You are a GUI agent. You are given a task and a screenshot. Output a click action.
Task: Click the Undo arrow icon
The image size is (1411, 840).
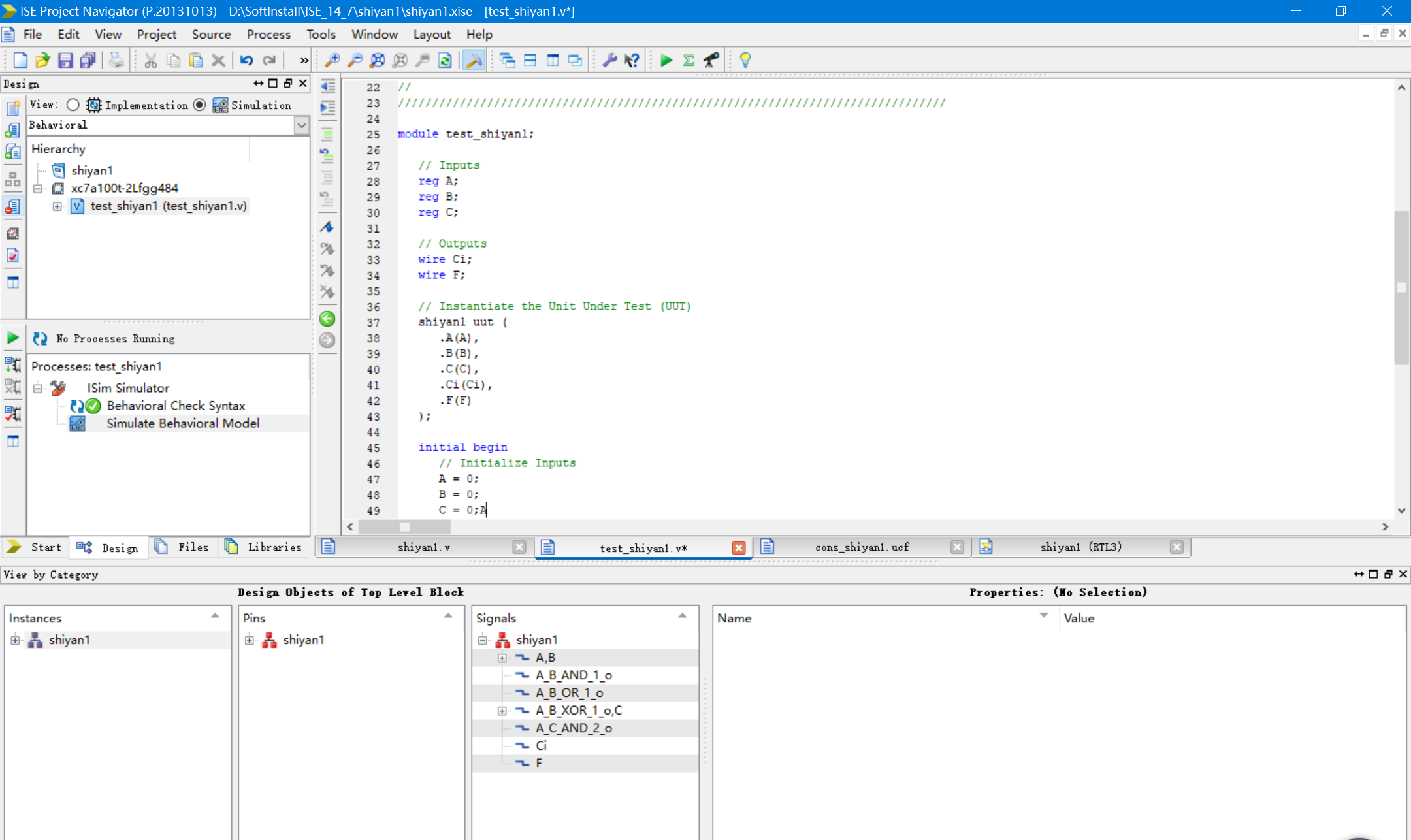coord(246,61)
